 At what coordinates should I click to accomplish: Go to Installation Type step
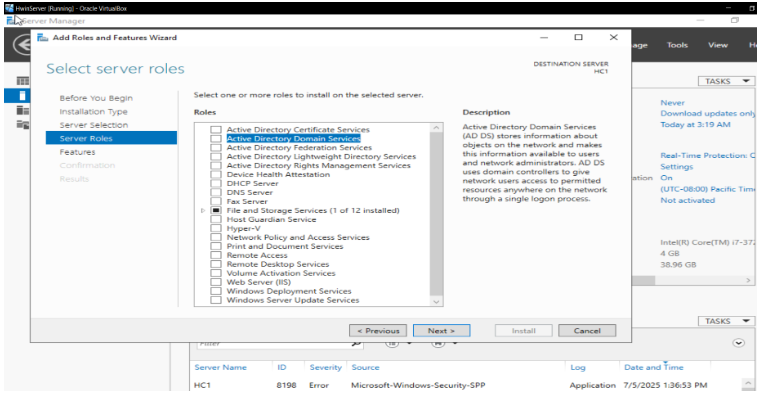(x=94, y=112)
